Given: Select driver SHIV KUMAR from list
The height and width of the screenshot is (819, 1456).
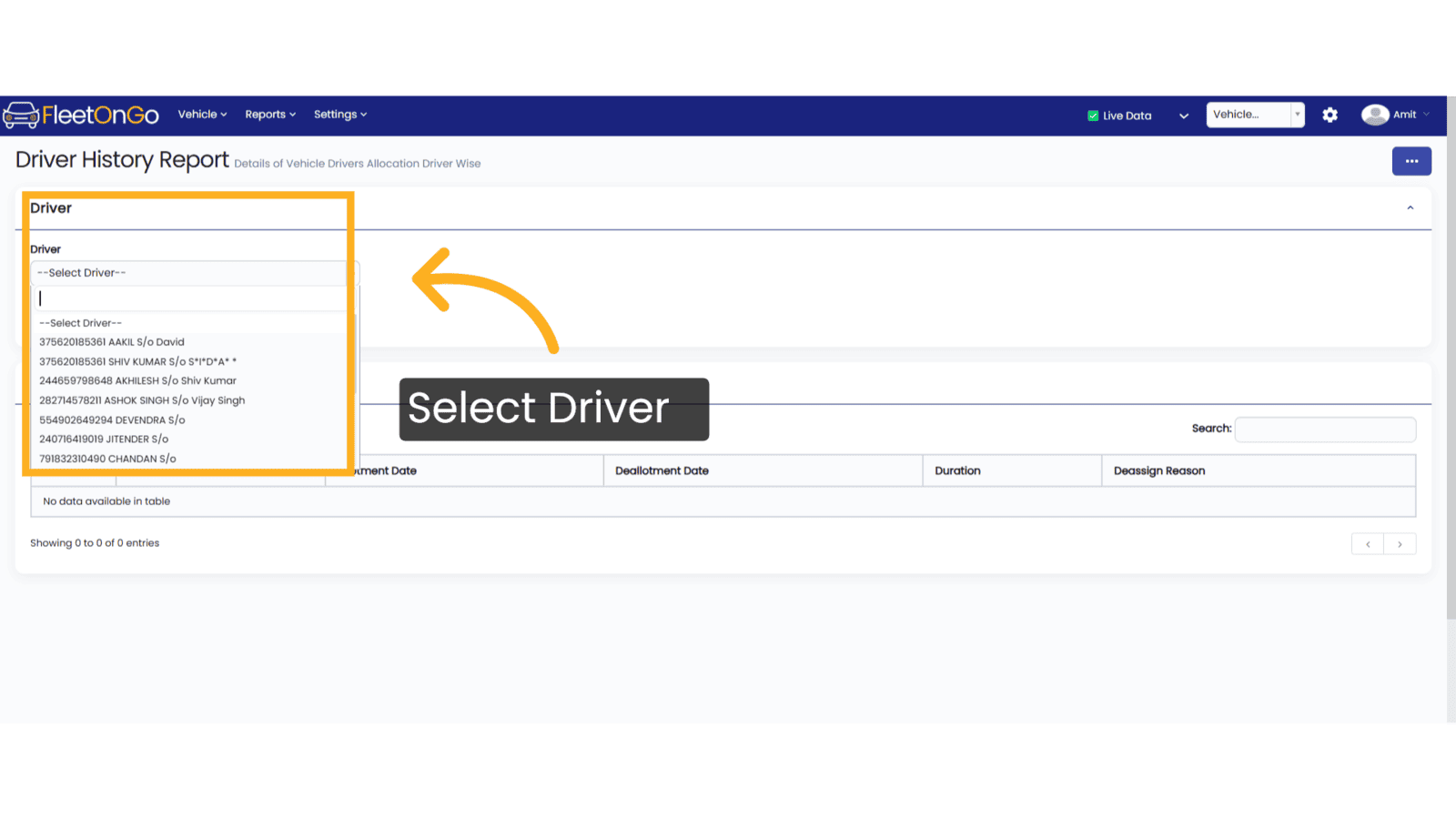Looking at the screenshot, I should point(193,361).
